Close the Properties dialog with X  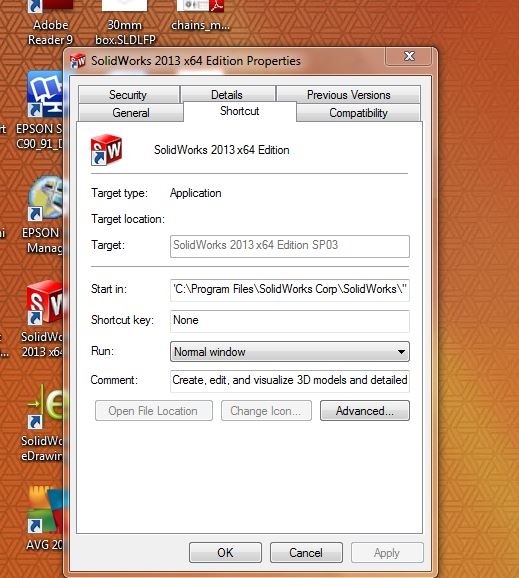click(409, 56)
